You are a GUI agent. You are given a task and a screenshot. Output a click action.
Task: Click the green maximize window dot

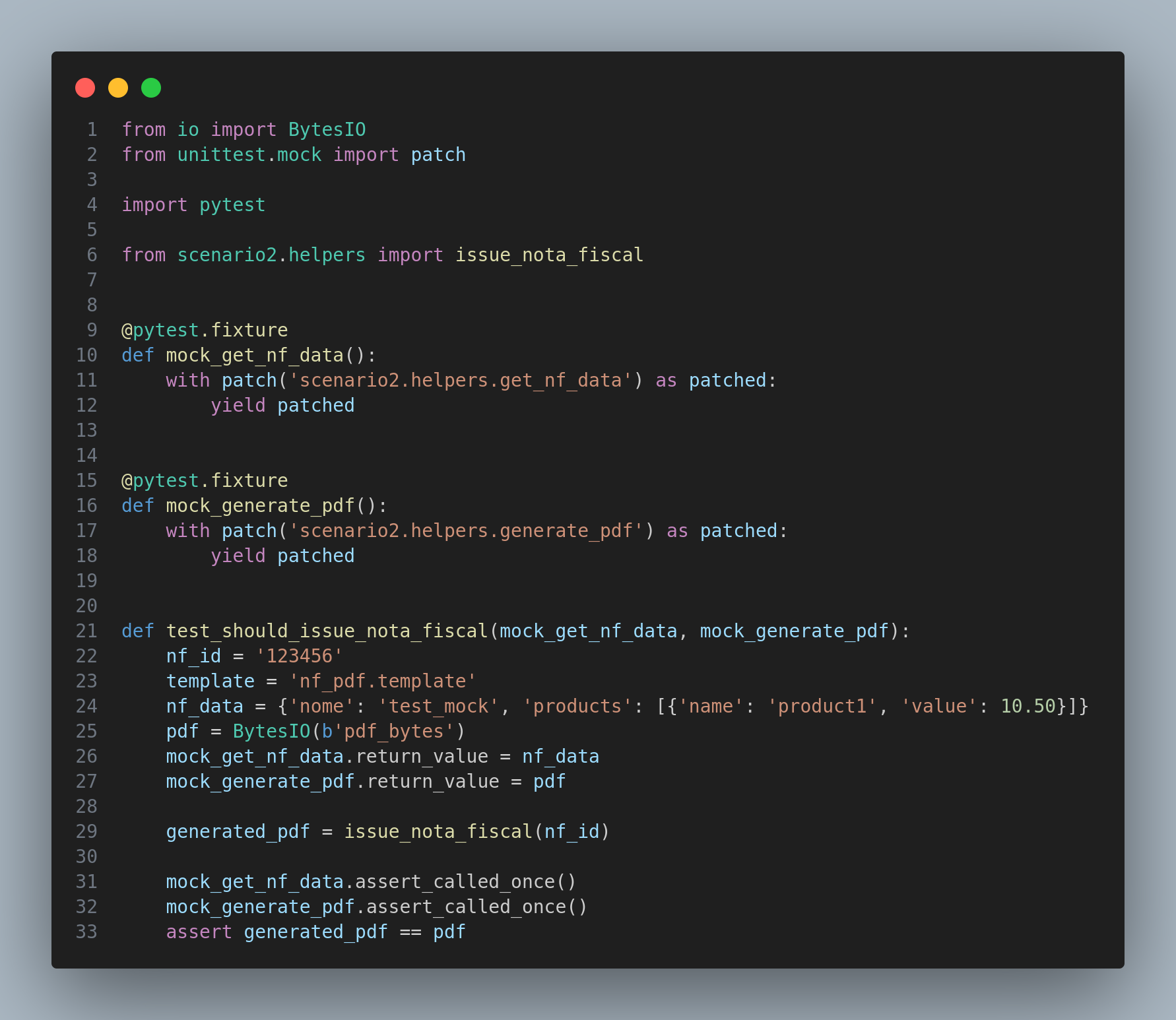[x=151, y=88]
